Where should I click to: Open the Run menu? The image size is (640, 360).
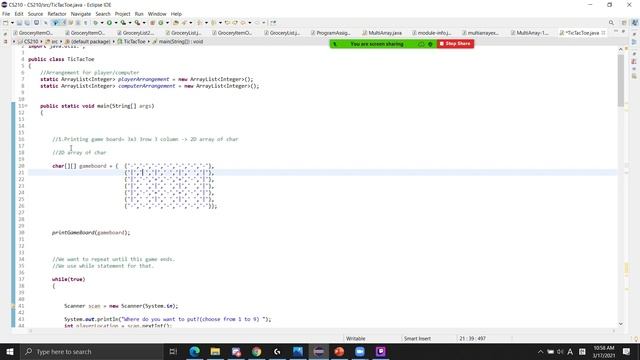point(139,14)
